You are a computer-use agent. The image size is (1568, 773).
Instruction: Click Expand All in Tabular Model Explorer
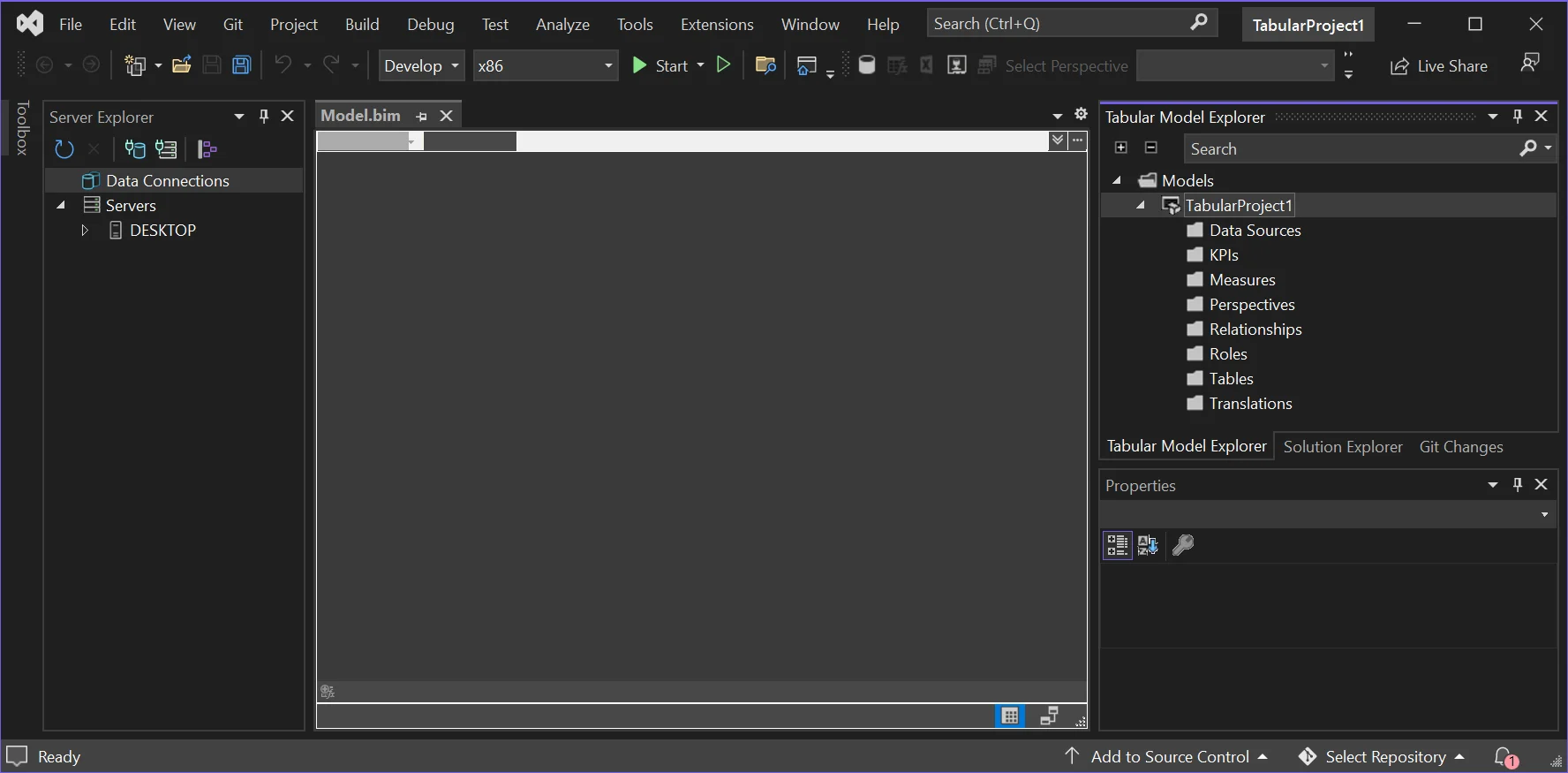(x=1120, y=148)
